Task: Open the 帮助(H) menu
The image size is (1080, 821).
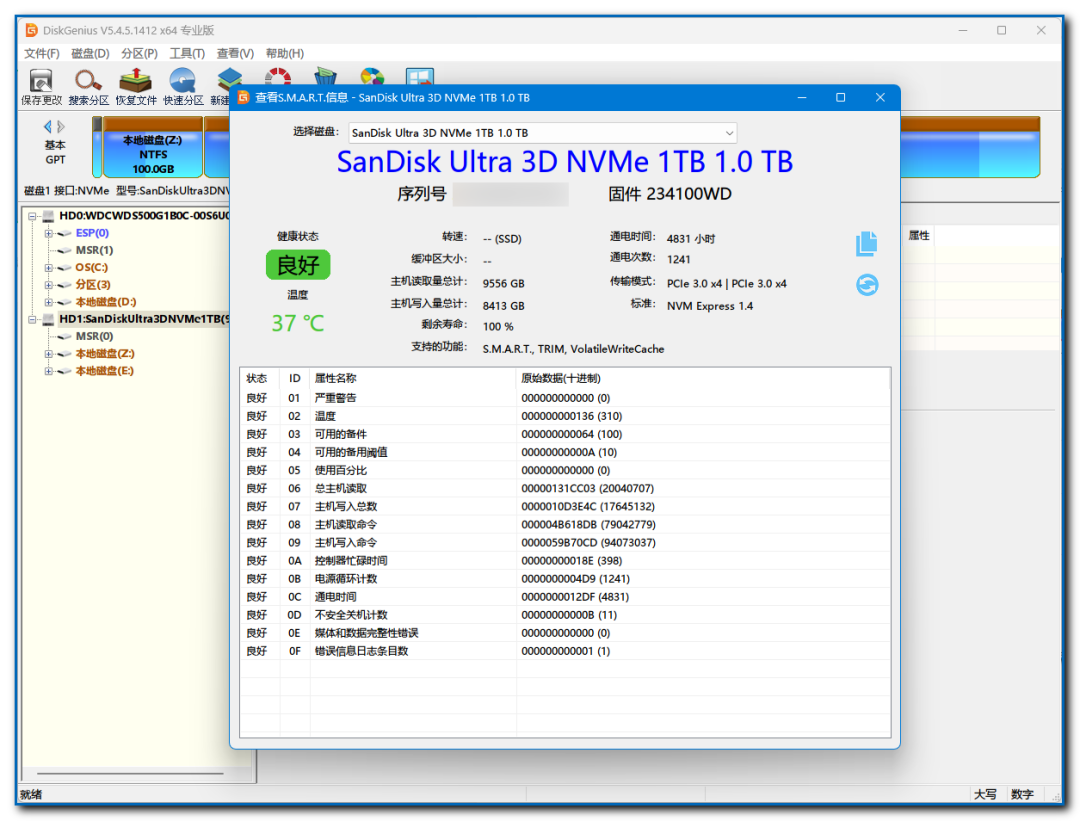Action: (284, 53)
